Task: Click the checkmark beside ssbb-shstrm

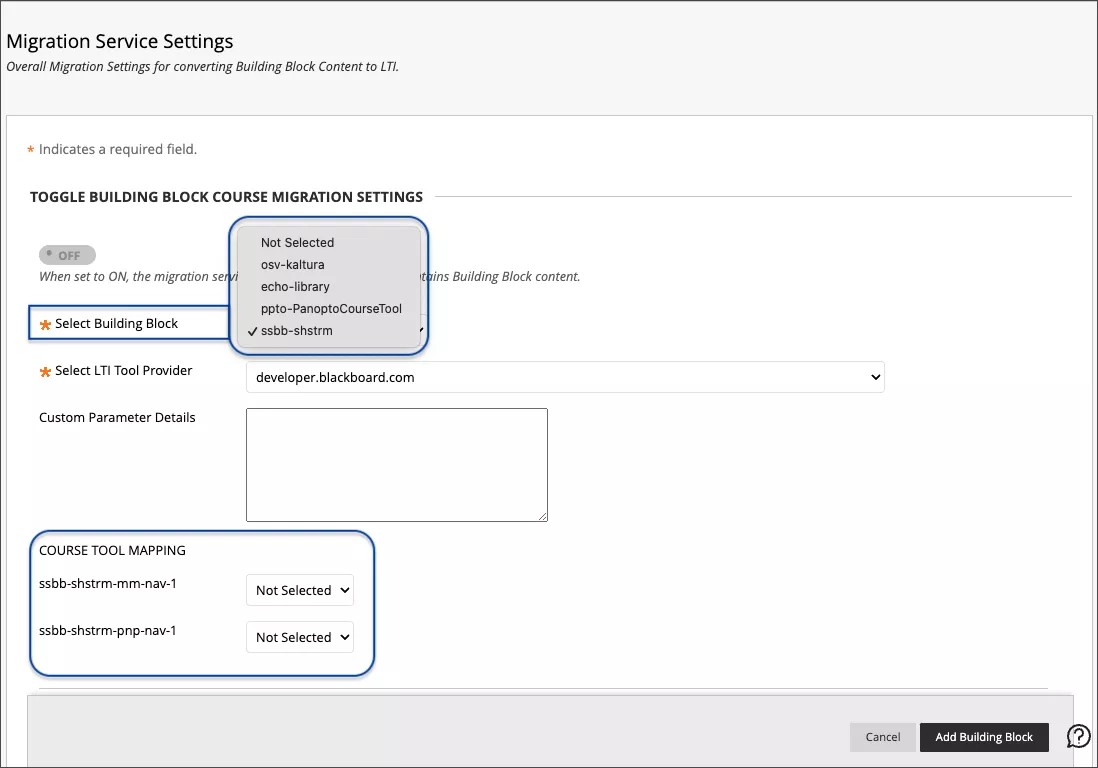Action: [252, 330]
